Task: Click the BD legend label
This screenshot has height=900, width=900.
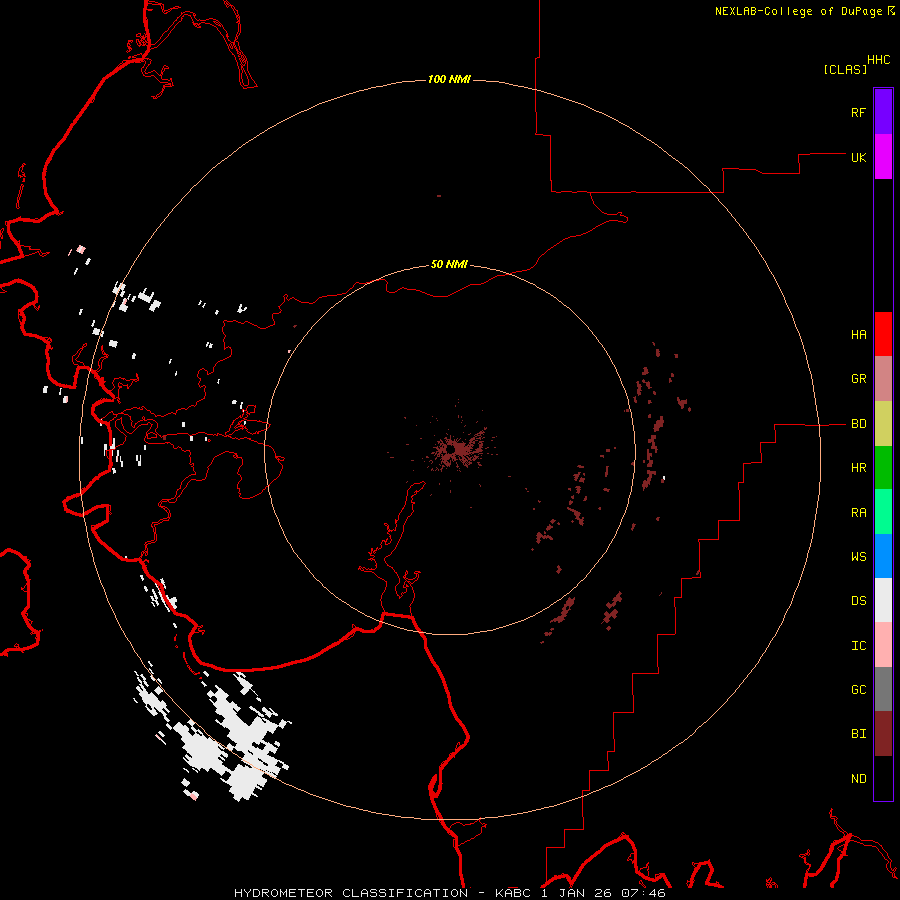Action: 858,424
